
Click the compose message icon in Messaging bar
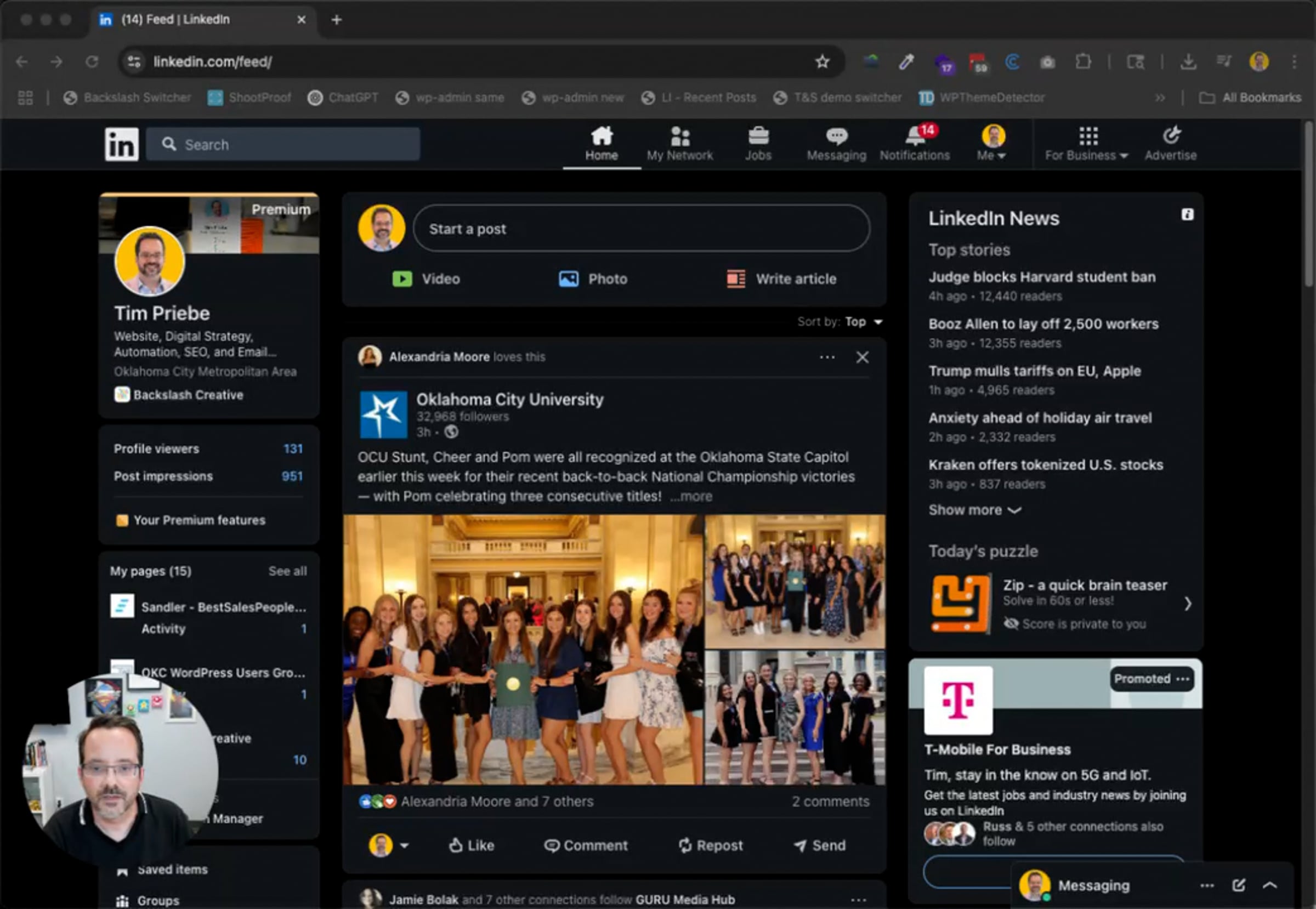tap(1238, 885)
